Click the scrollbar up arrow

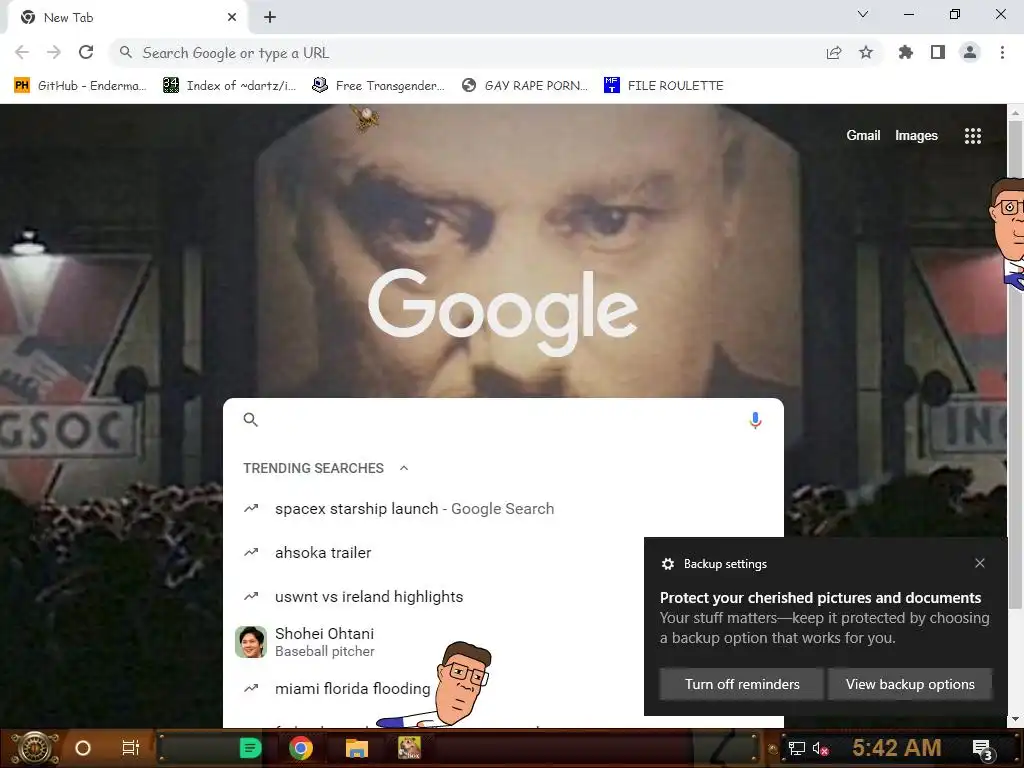[x=1015, y=113]
